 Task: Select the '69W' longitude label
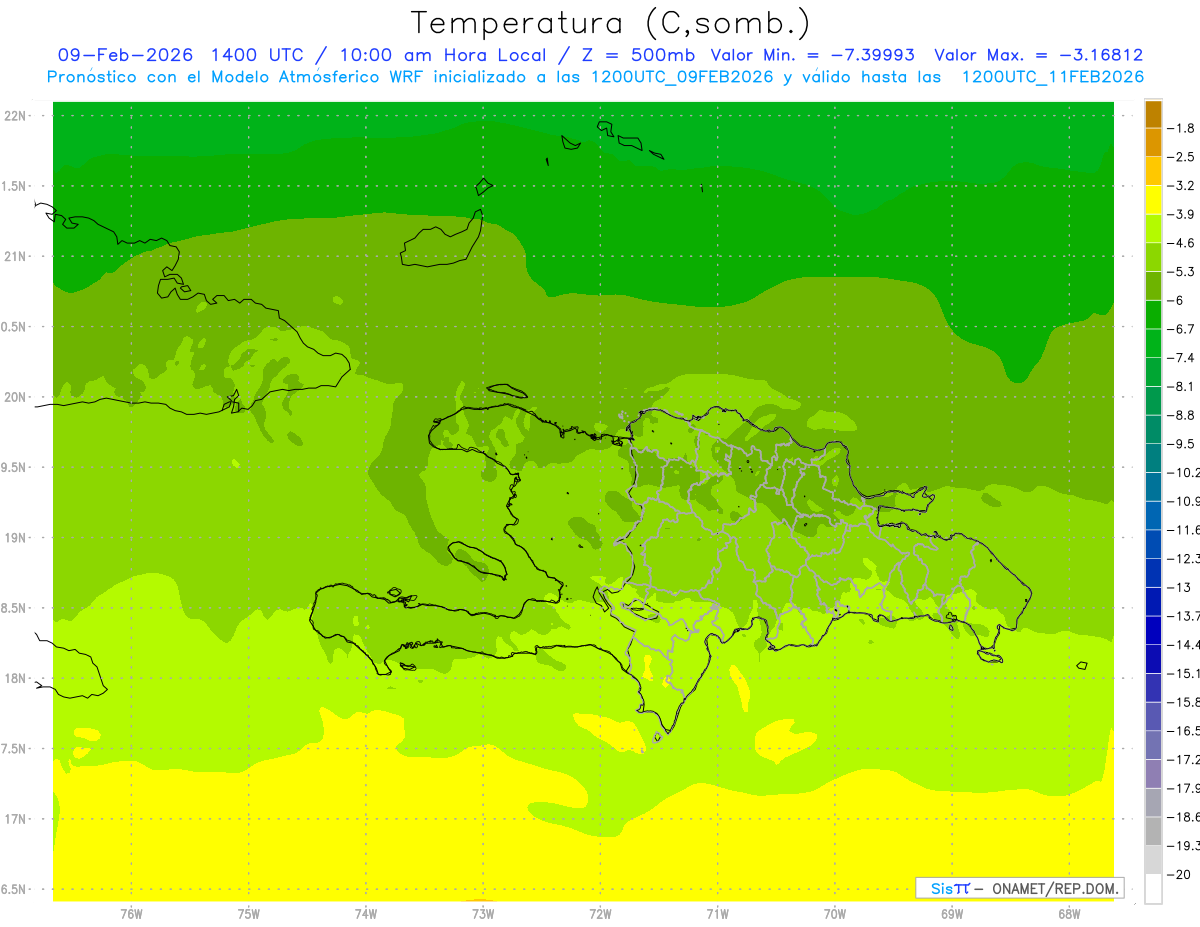[952, 914]
